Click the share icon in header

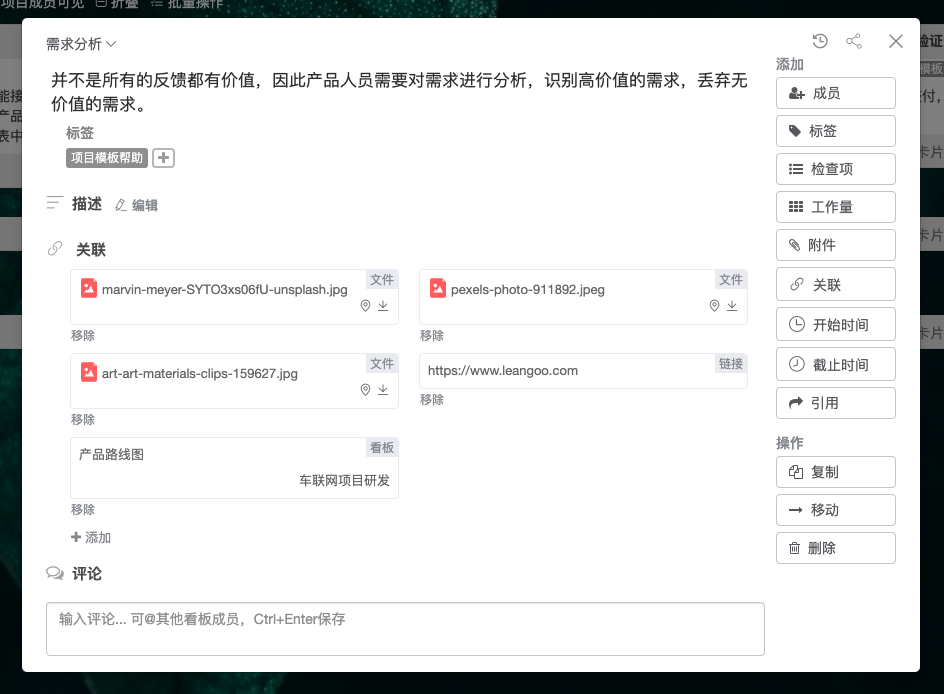[854, 41]
